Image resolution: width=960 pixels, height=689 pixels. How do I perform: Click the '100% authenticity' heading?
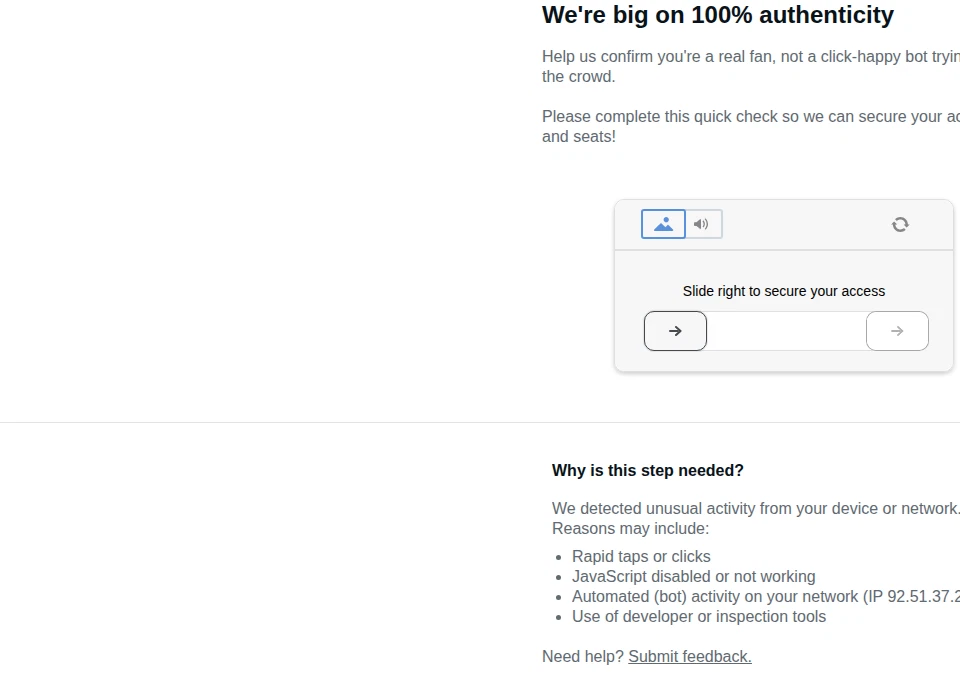tap(718, 15)
